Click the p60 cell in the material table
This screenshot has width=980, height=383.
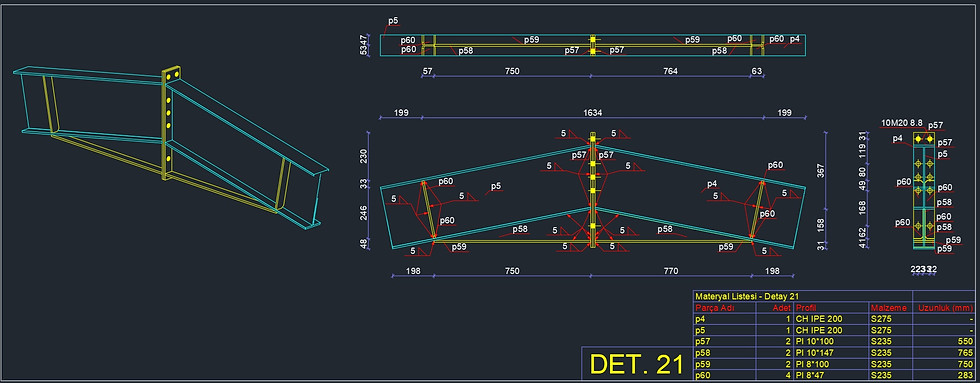tap(702, 375)
